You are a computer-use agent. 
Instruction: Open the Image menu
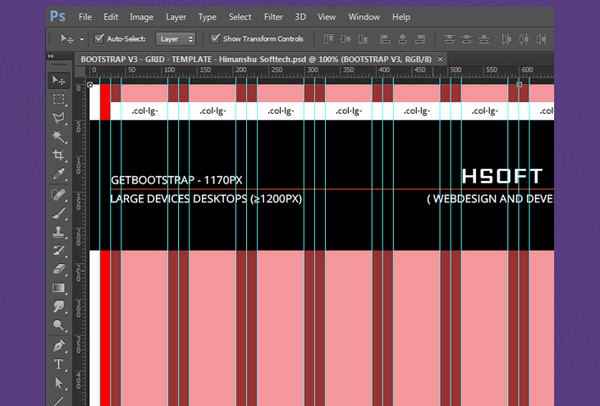tap(141, 17)
